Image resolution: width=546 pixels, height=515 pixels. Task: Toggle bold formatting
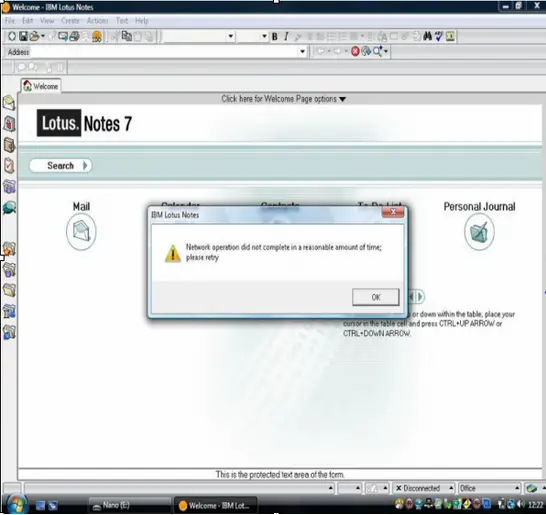point(274,36)
